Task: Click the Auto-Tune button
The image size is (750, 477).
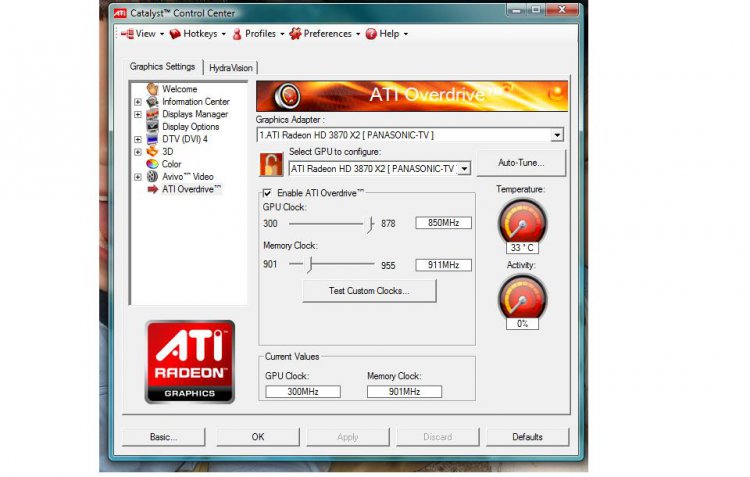Action: pos(521,163)
